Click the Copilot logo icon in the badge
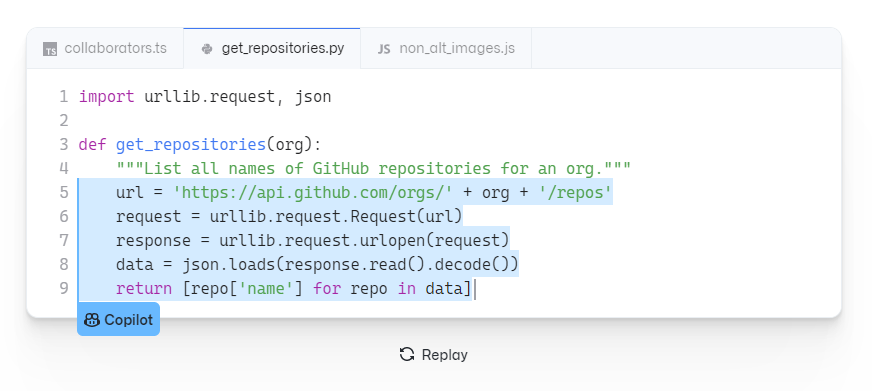872x391 pixels. point(92,320)
